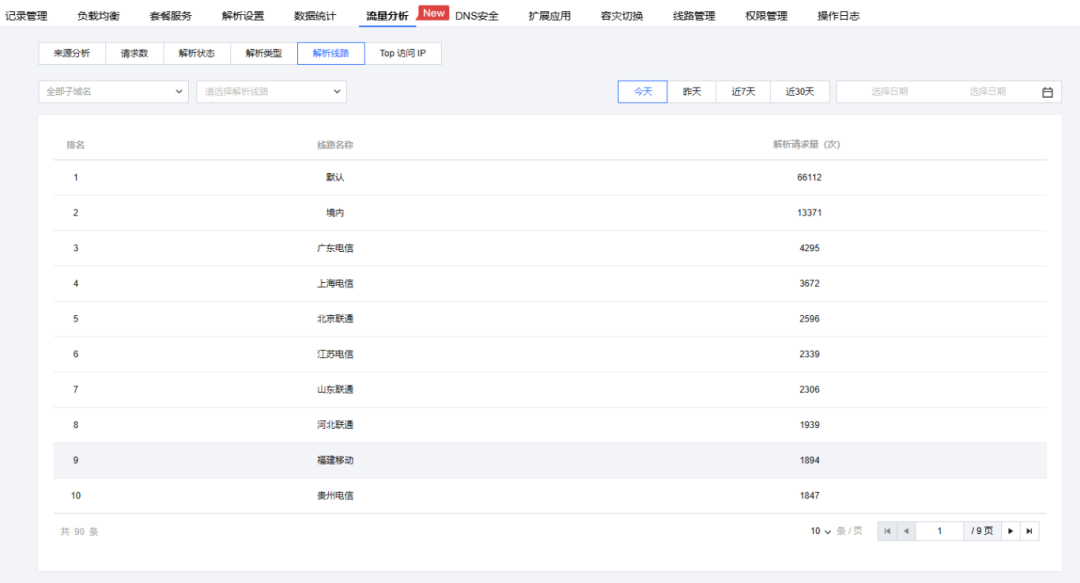Click the request count 13371

(809, 213)
